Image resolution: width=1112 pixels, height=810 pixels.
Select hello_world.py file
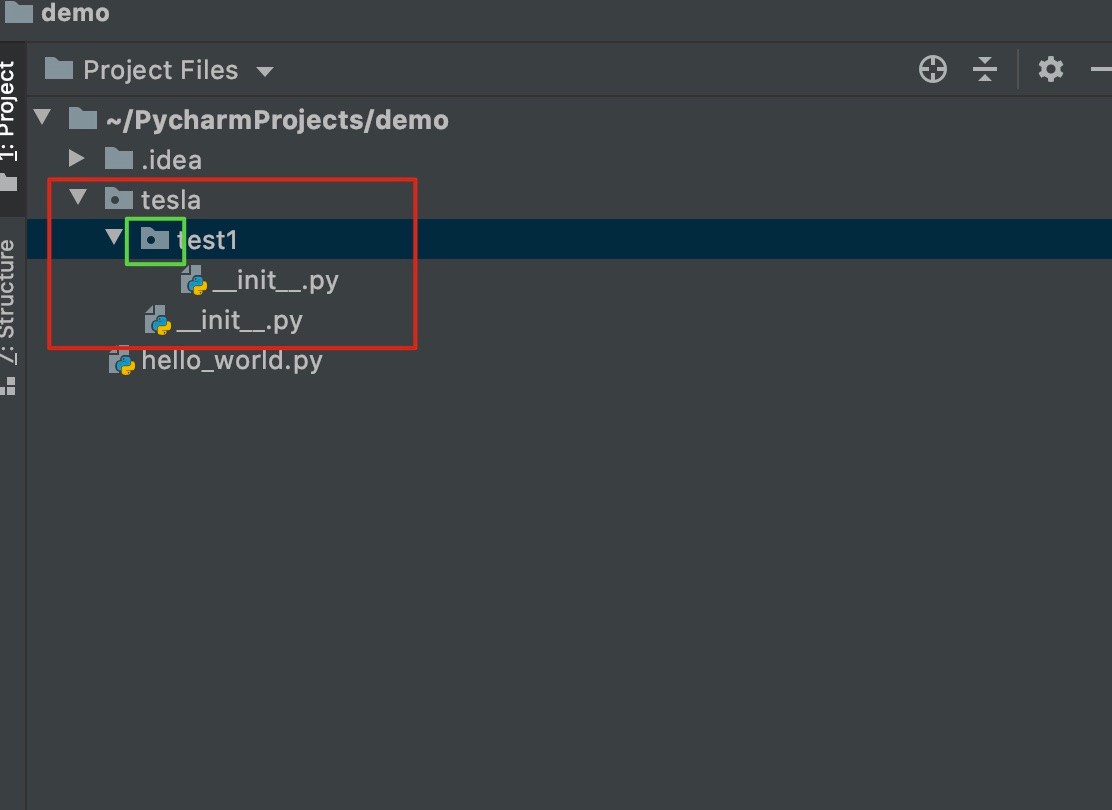232,360
